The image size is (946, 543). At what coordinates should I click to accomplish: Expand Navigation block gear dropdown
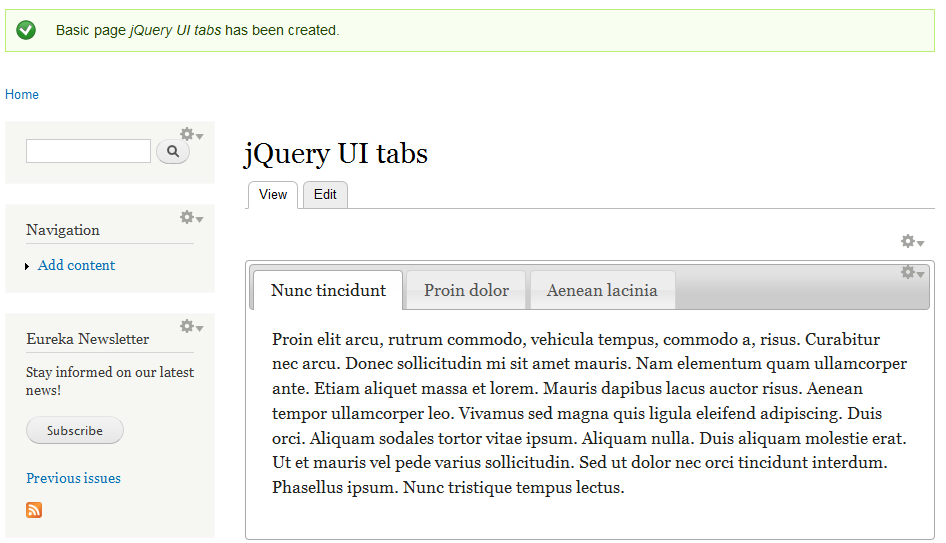tap(190, 218)
